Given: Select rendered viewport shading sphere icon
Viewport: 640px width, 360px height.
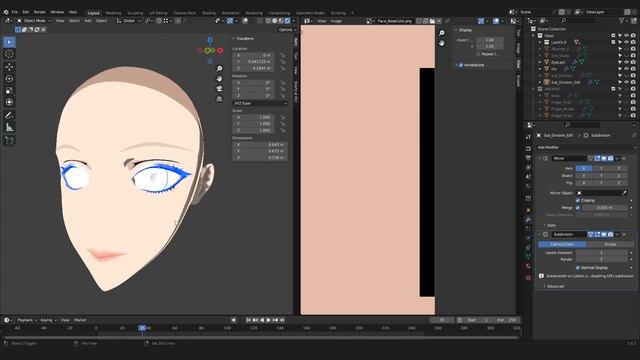Looking at the screenshot, I should coord(287,20).
